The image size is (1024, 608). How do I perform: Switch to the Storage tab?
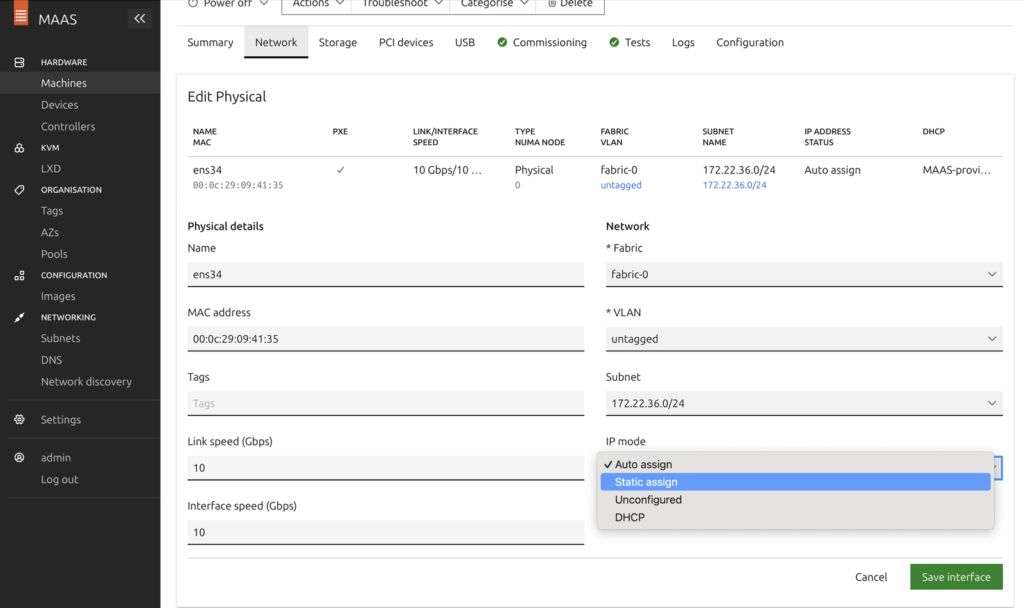click(338, 42)
